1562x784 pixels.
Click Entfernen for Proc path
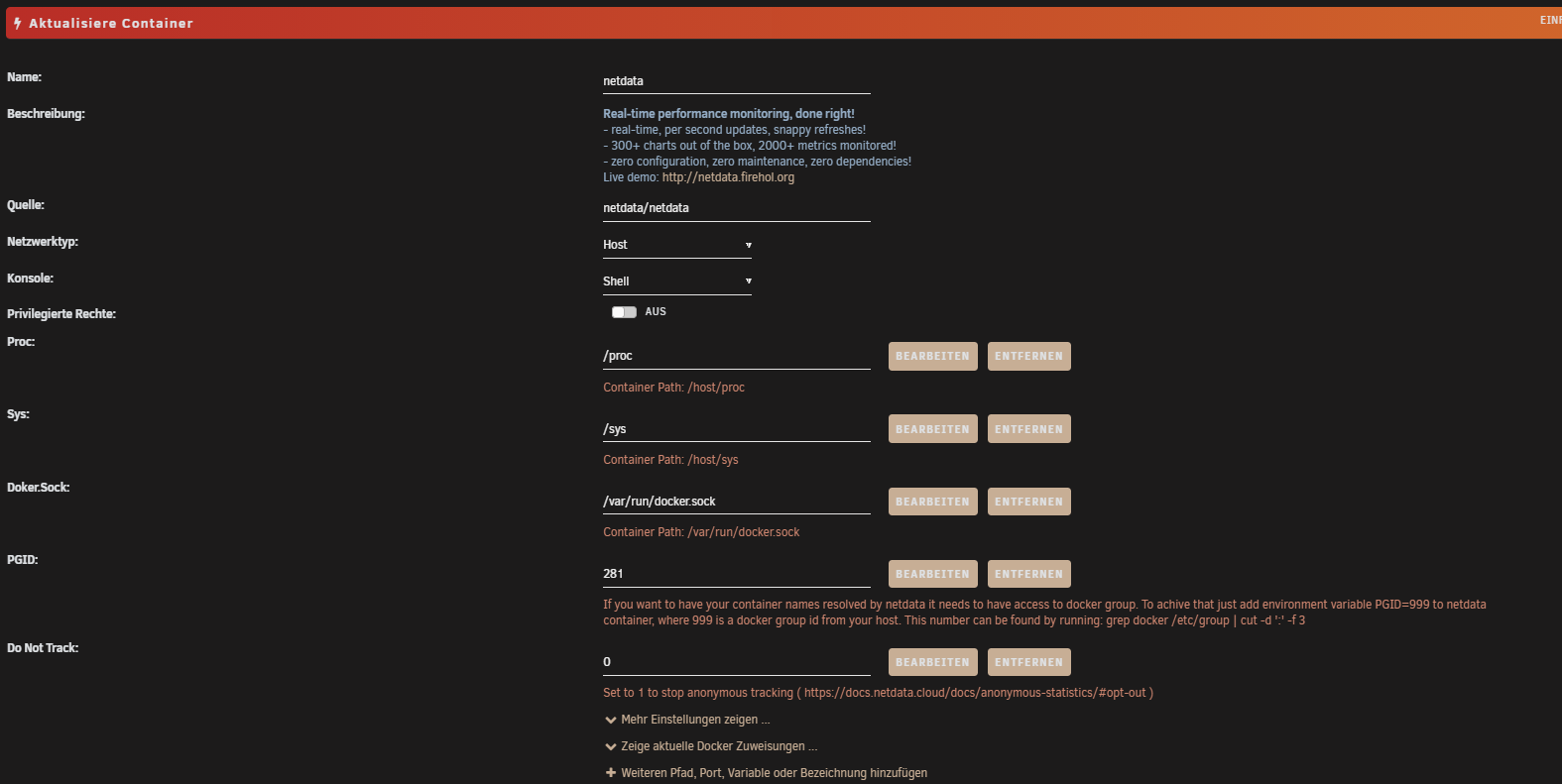(x=1028, y=356)
